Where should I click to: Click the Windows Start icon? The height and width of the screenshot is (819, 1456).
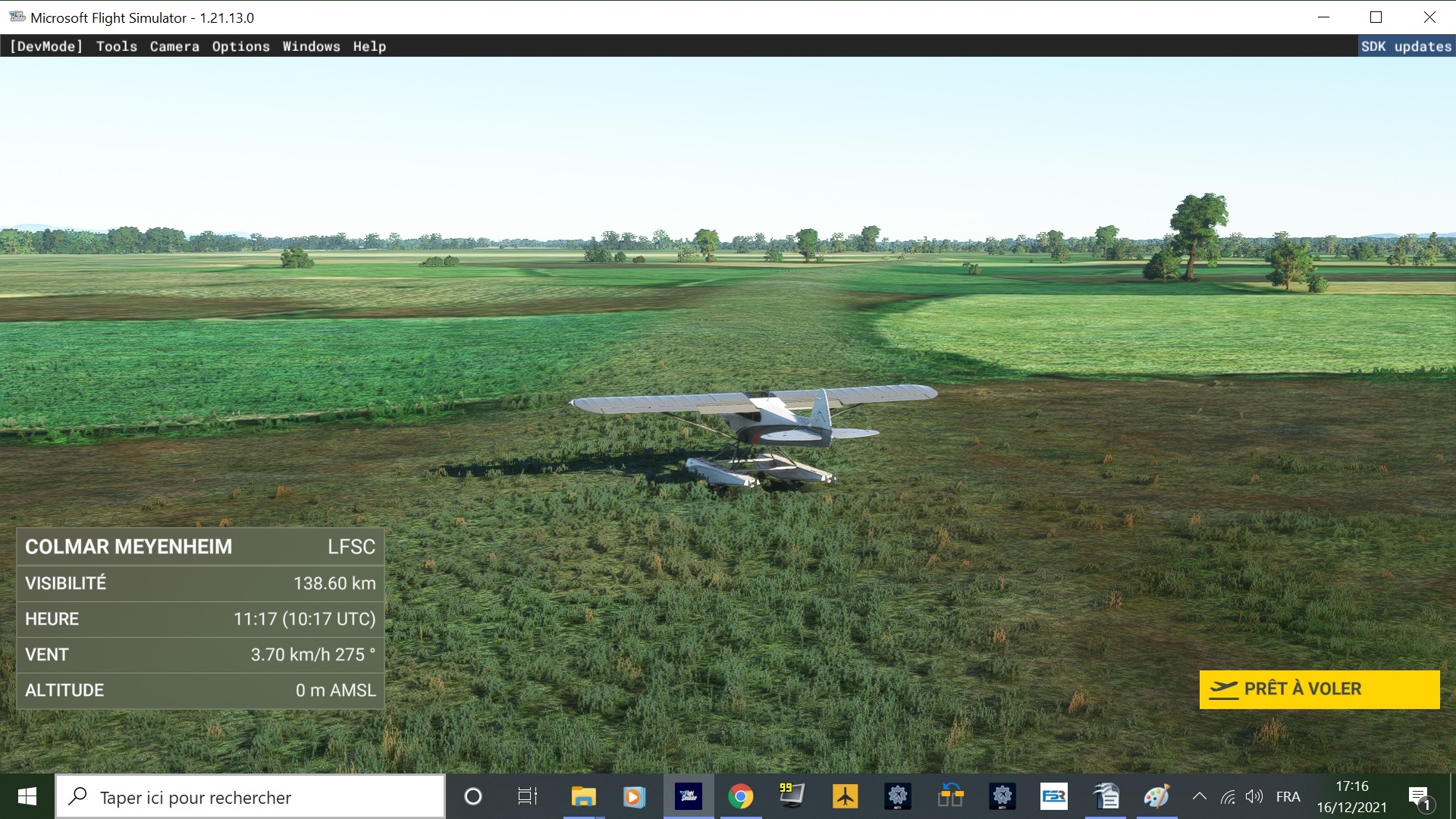point(27,796)
